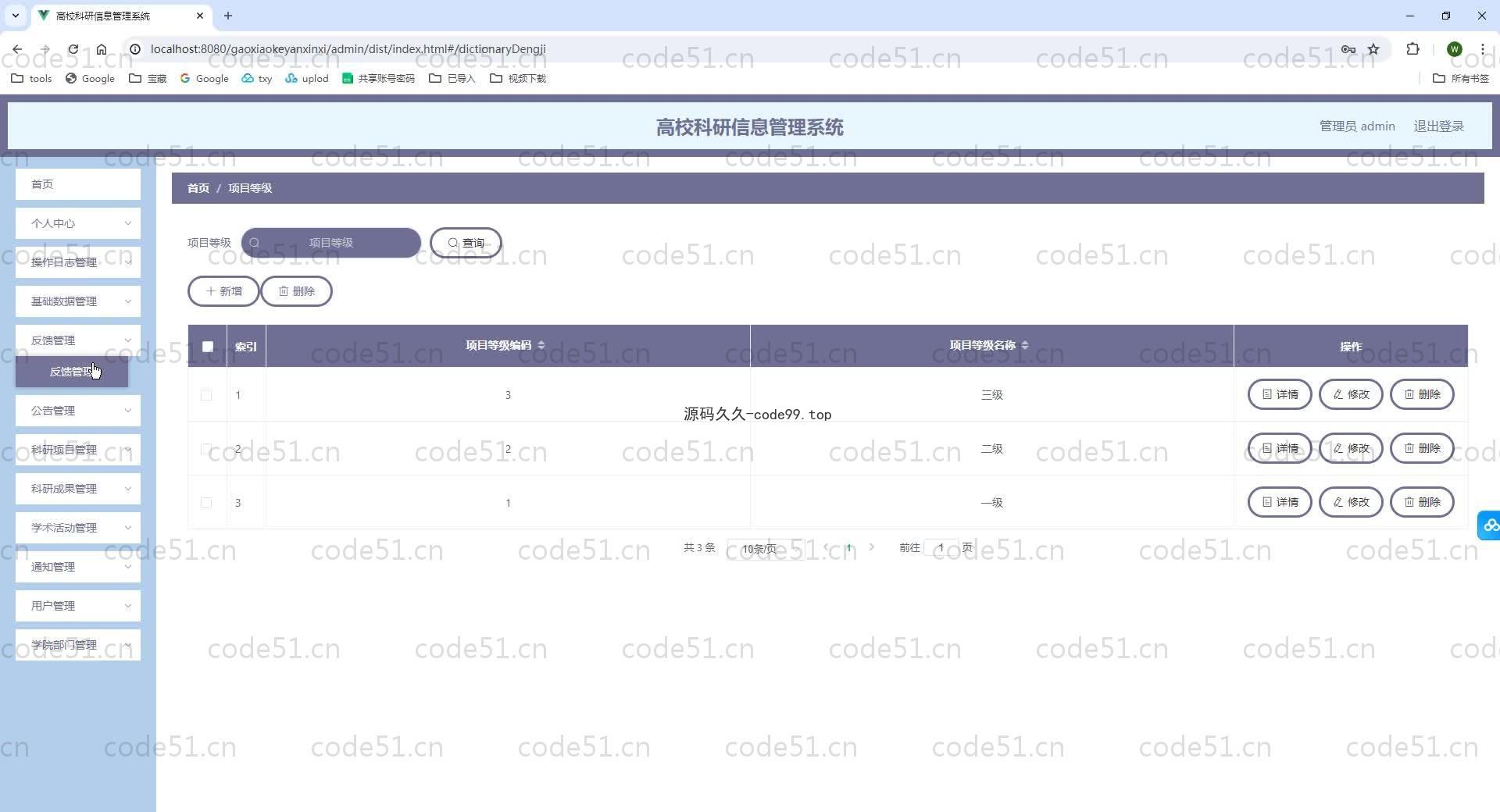
Task: Click the toolbar 删除 batch delete button
Action: [x=296, y=291]
